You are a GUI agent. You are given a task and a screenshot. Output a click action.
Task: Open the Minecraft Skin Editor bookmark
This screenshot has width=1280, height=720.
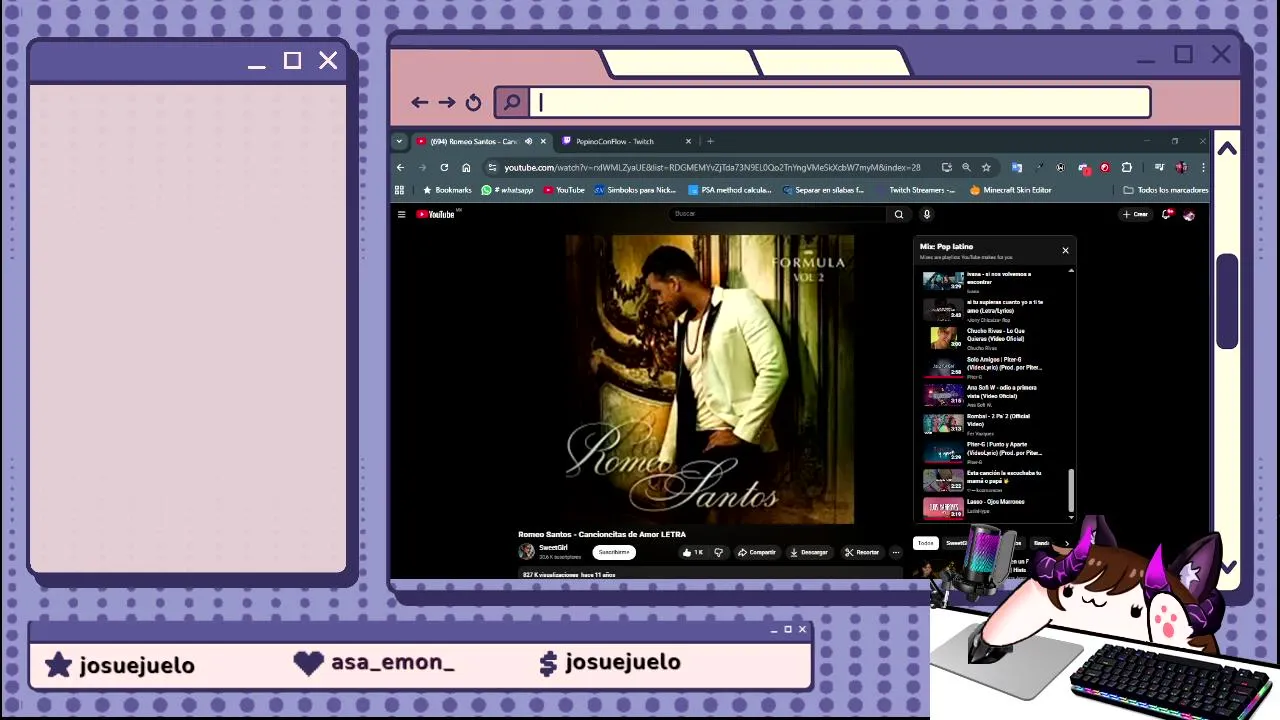pos(1010,190)
